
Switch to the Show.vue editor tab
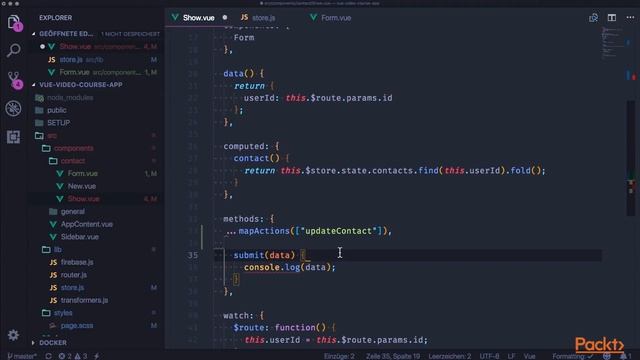(198, 18)
